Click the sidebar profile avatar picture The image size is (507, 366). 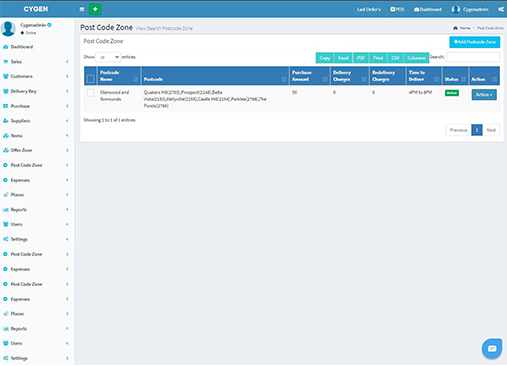click(8, 28)
